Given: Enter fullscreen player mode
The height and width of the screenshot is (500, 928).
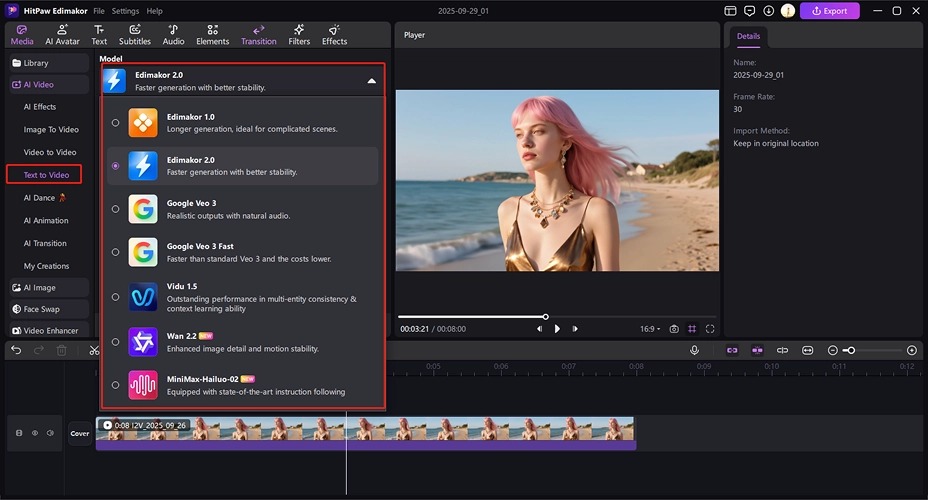Looking at the screenshot, I should click(710, 329).
